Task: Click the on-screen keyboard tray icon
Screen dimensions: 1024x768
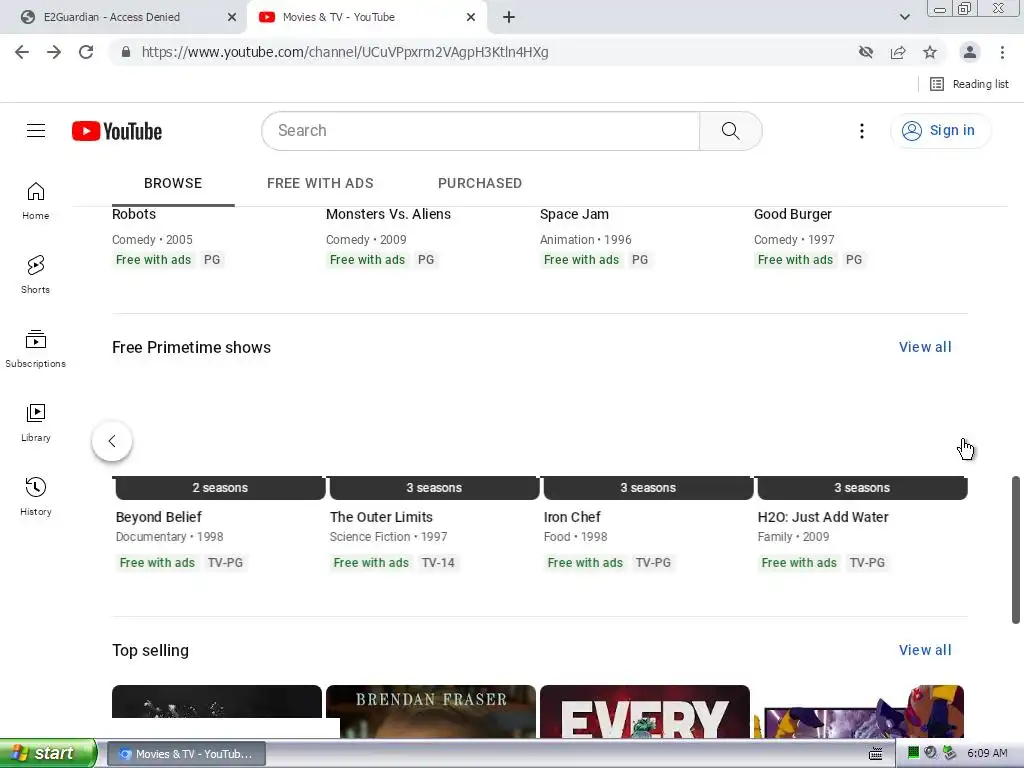Action: coord(876,754)
